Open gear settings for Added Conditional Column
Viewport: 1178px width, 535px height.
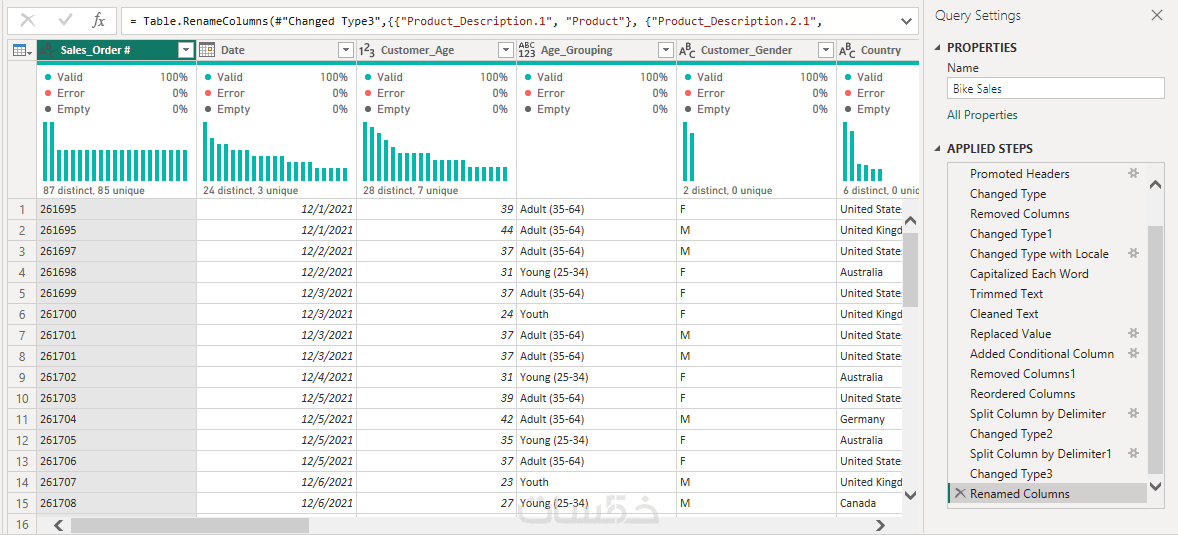point(1133,353)
